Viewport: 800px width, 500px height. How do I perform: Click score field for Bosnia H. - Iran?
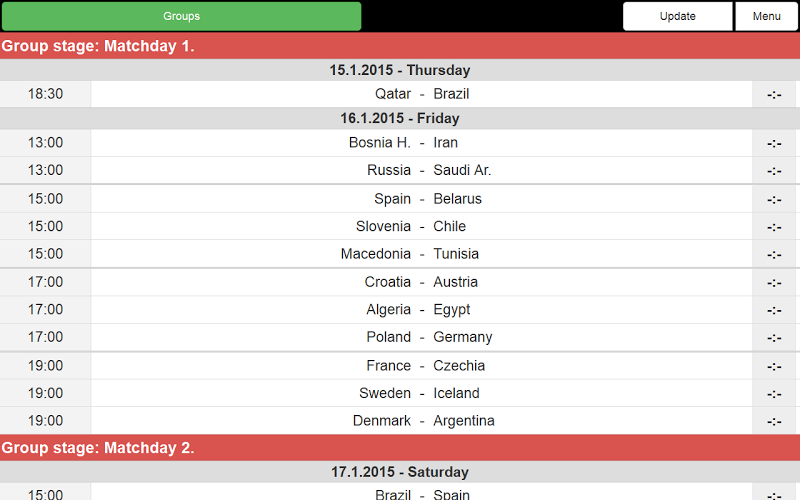point(774,143)
